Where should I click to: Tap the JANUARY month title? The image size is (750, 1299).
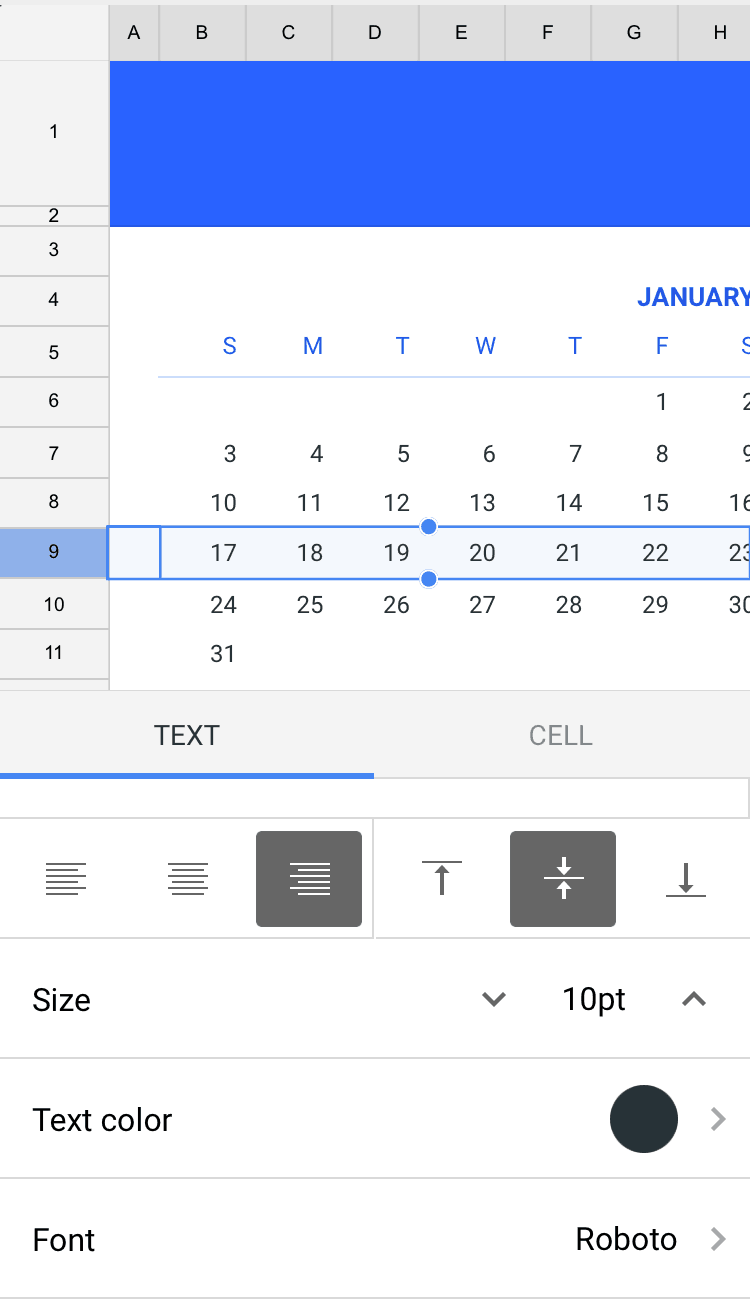692,297
